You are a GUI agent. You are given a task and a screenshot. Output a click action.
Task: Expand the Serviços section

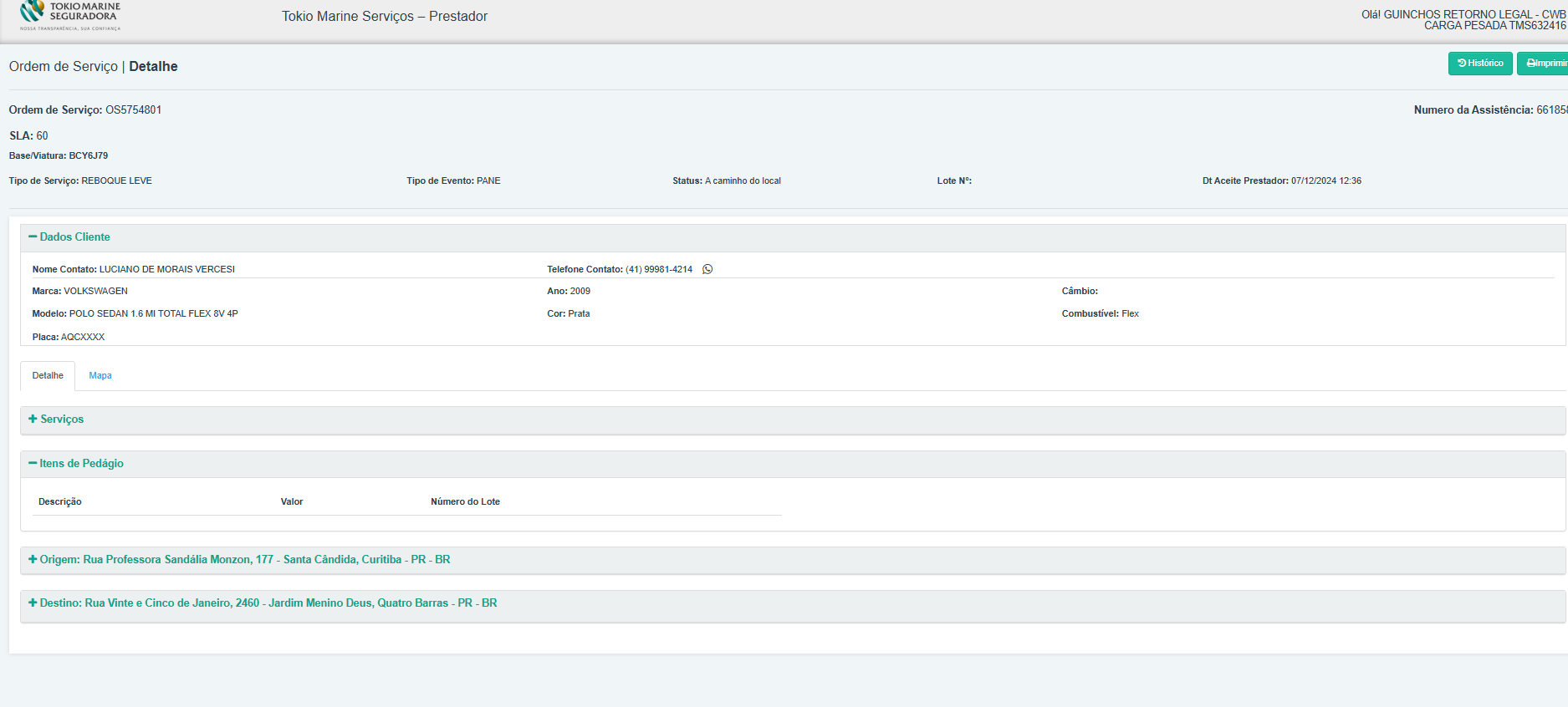click(x=56, y=420)
